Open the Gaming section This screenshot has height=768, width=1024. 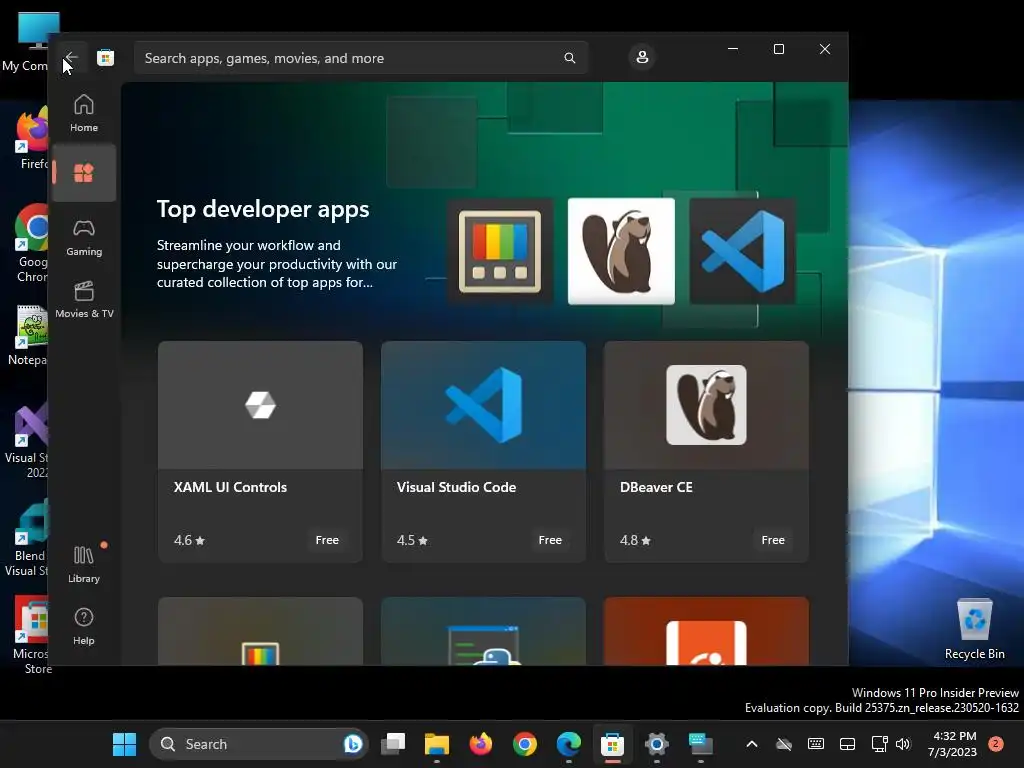pyautogui.click(x=84, y=237)
